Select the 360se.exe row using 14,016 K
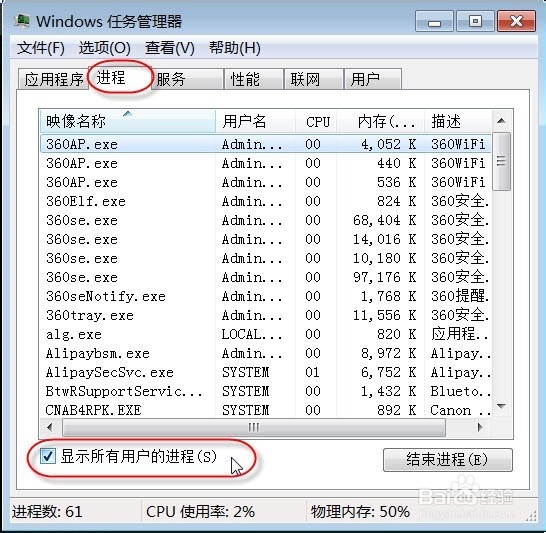This screenshot has height=533, width=546. coord(266,239)
